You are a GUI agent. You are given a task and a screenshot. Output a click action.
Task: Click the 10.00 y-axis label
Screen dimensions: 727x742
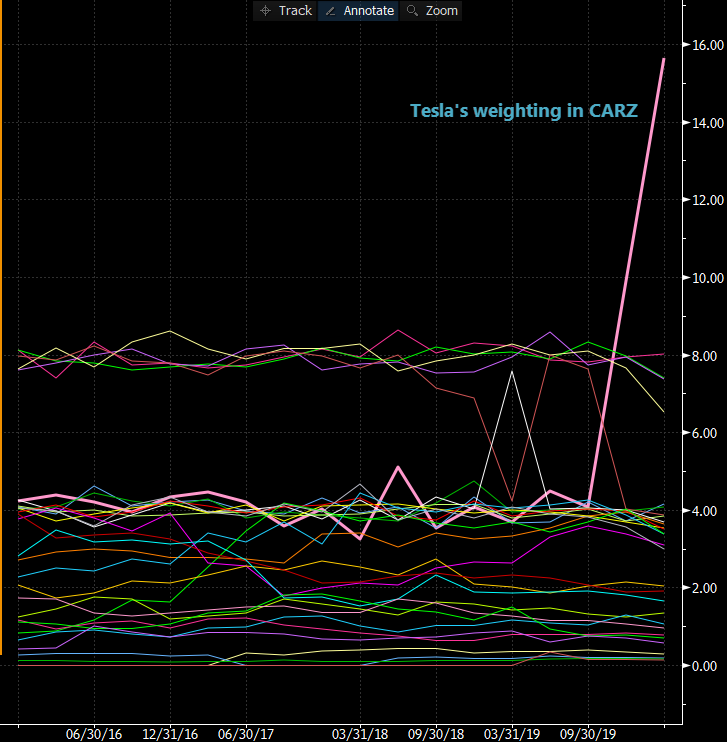(708, 278)
